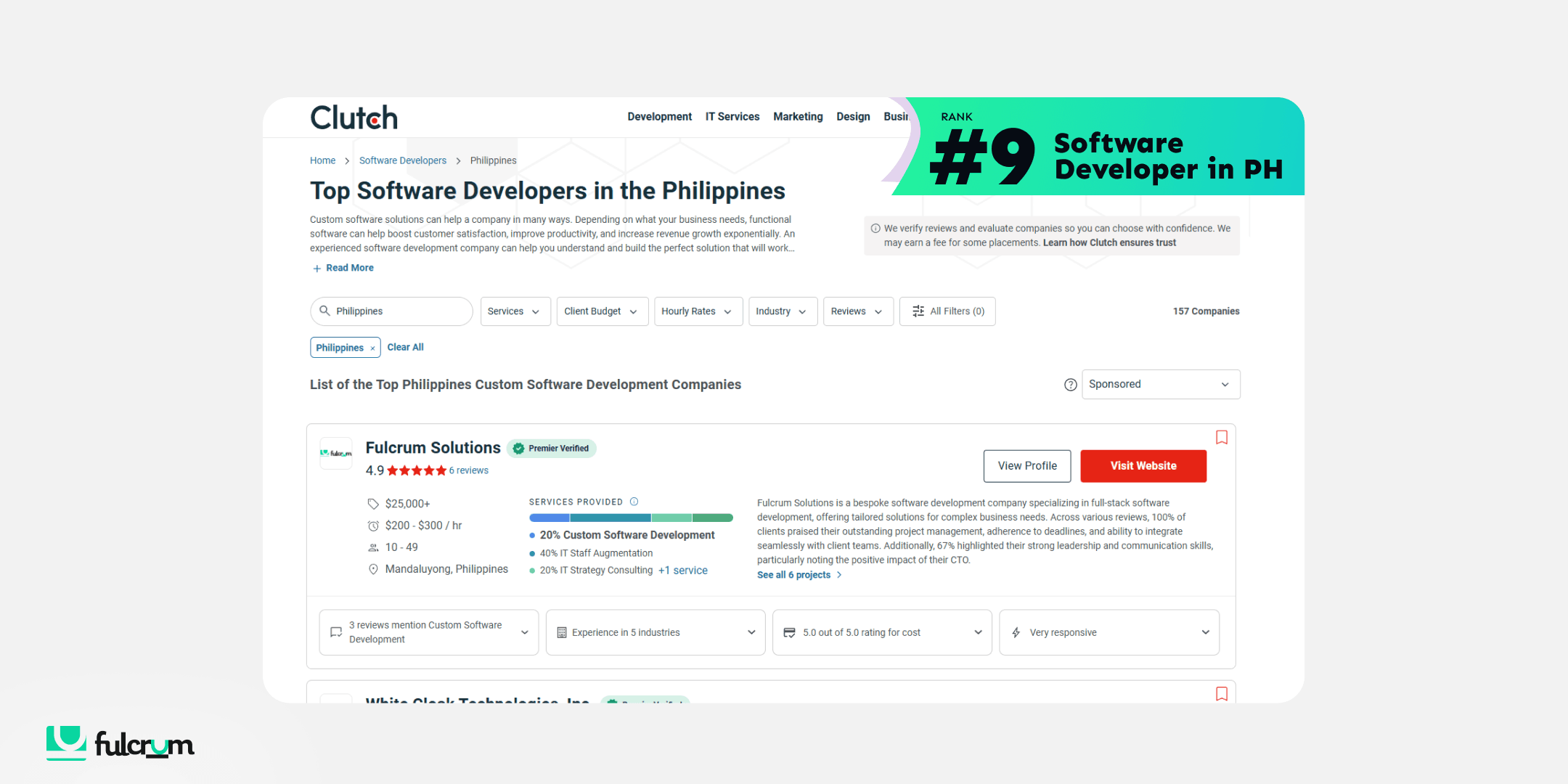
Task: Go to the Software Developers breadcrumb
Action: point(403,160)
